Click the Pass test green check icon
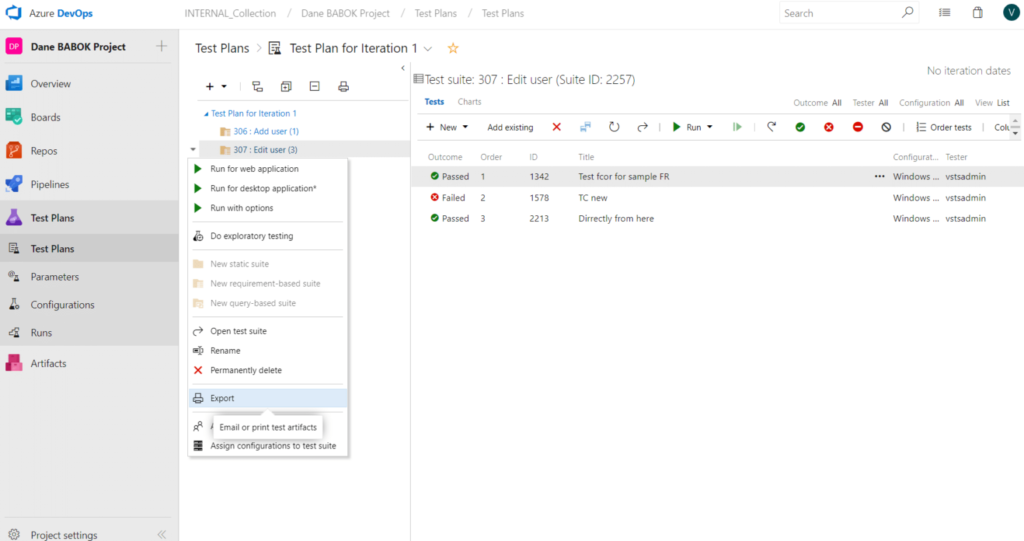 coord(800,127)
